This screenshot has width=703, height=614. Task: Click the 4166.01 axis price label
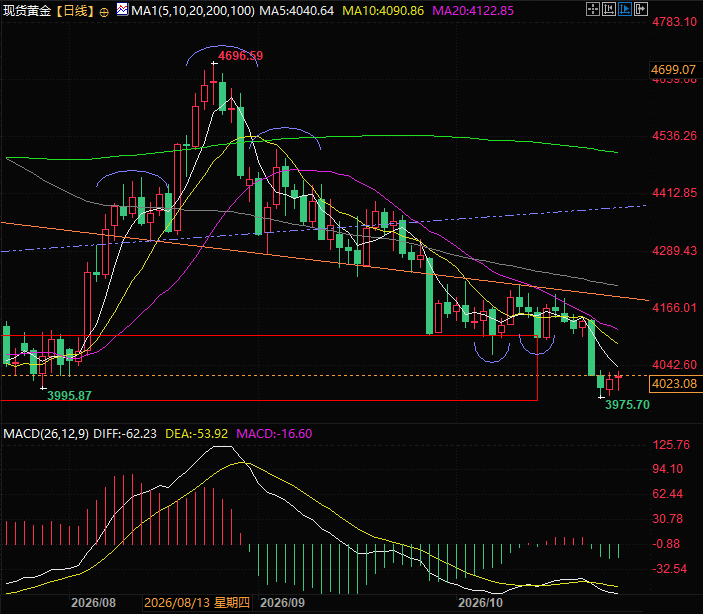674,308
